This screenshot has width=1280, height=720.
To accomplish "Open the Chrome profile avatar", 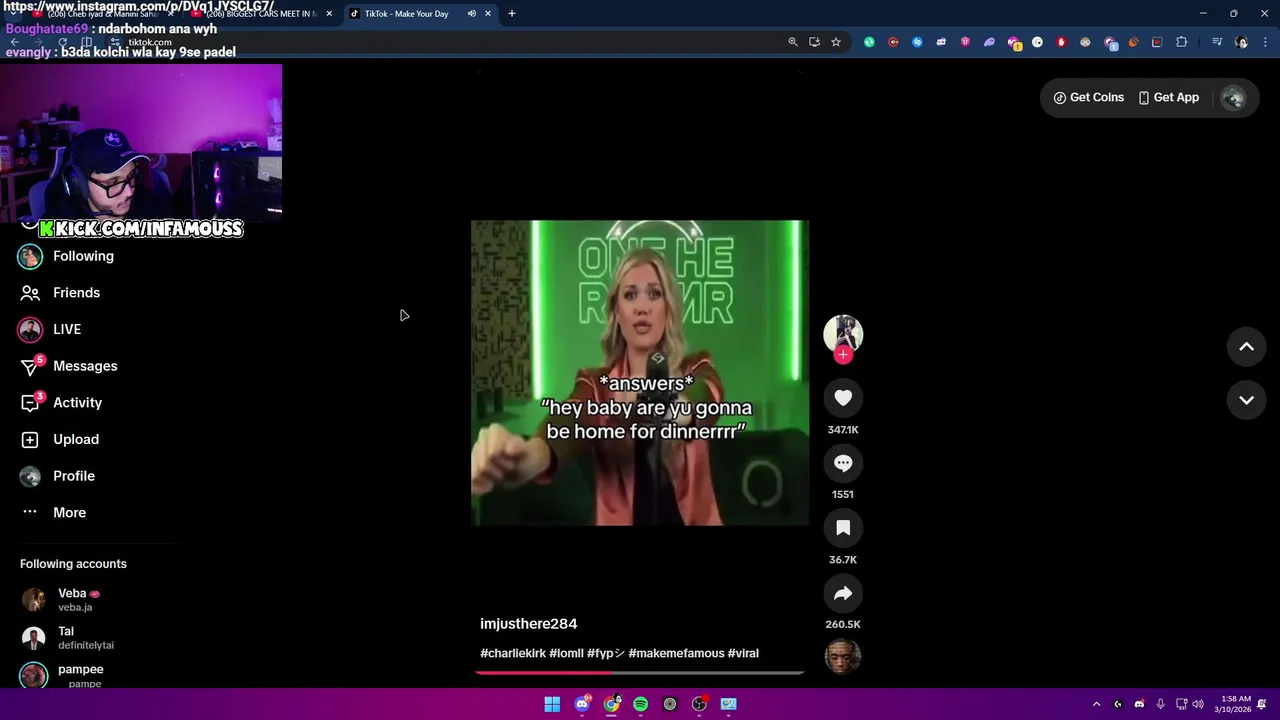I will (1242, 42).
